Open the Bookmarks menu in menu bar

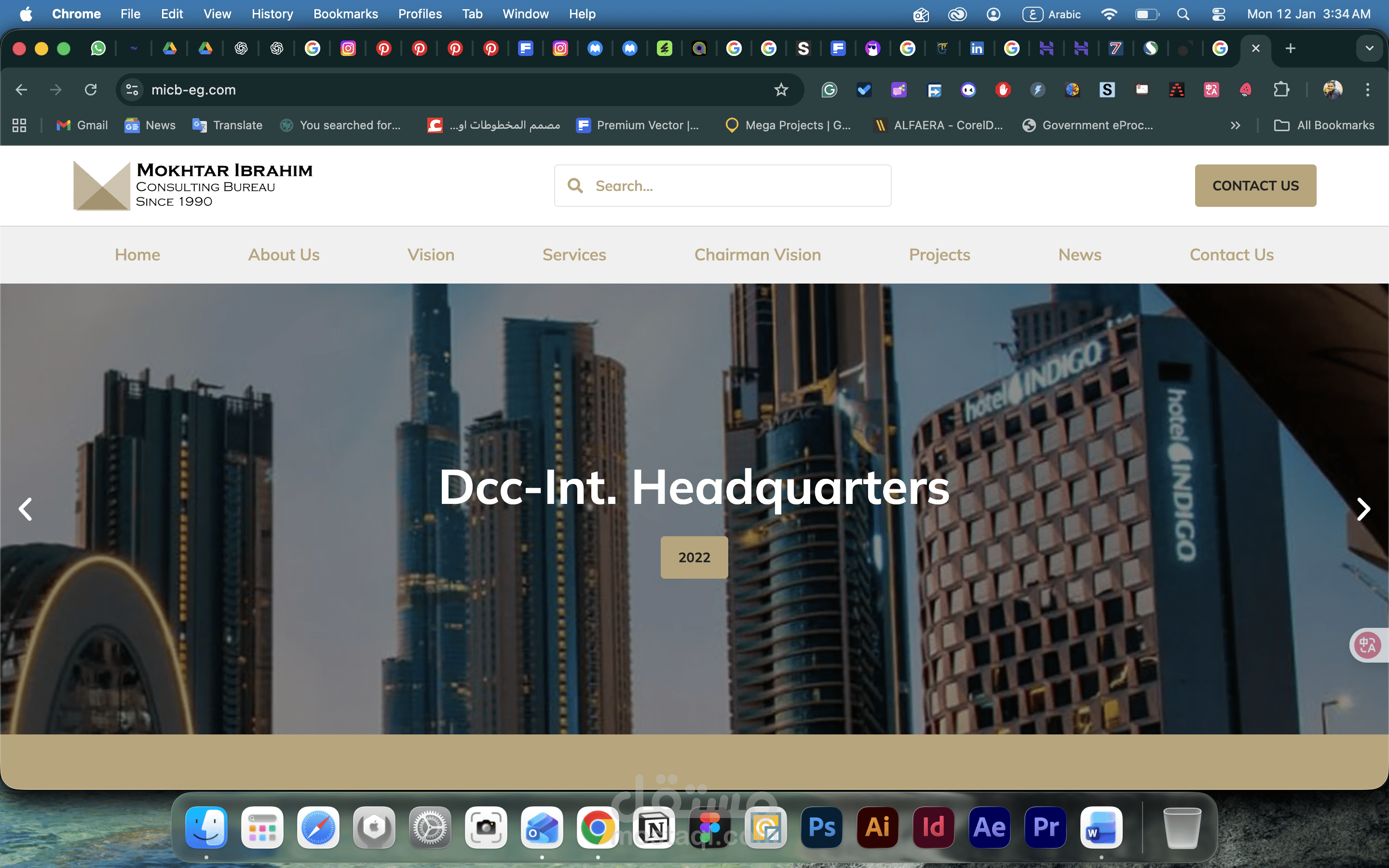345,14
